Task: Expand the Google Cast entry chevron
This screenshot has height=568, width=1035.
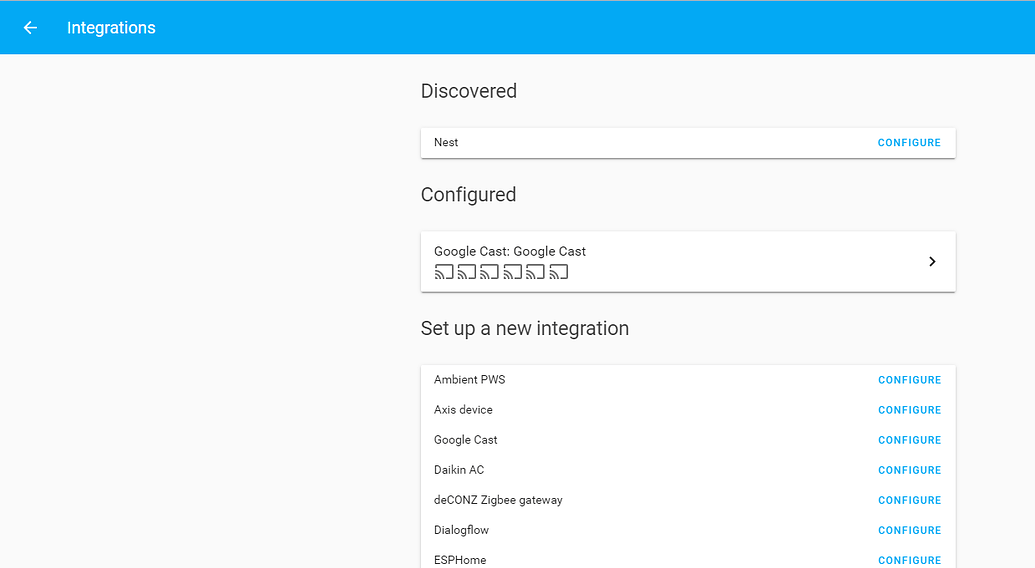Action: 932,262
